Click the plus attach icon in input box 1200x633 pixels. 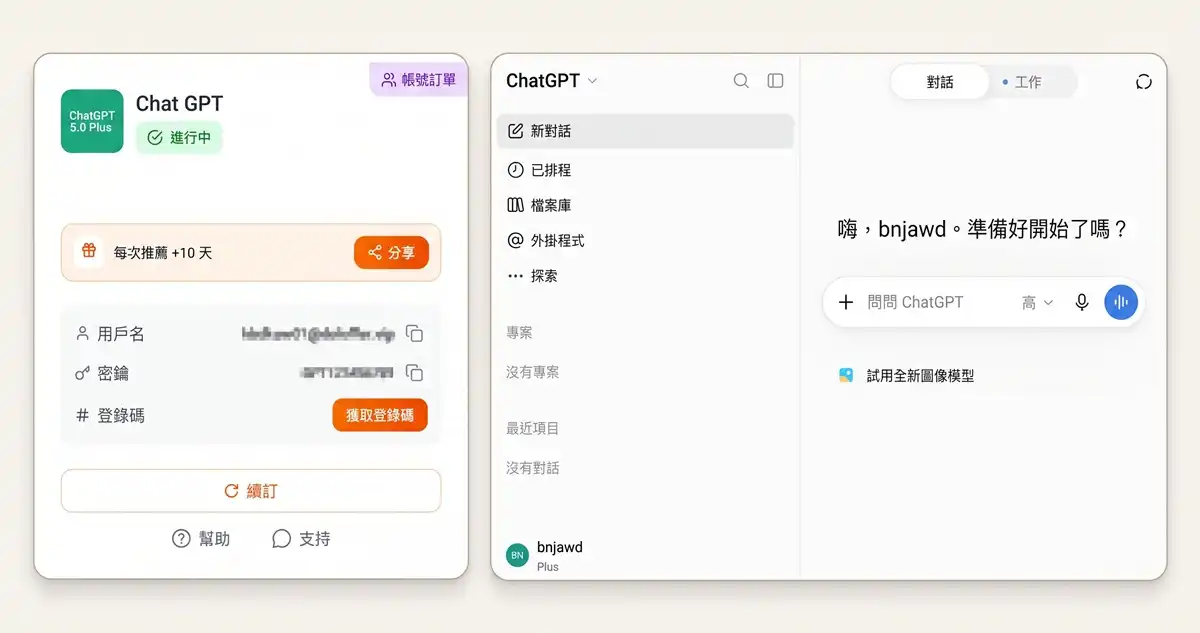(846, 302)
